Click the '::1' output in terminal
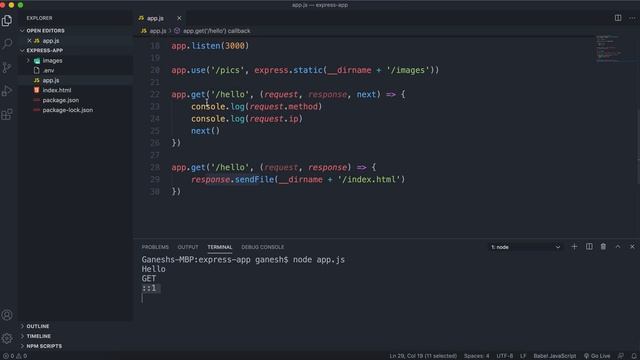Image resolution: width=640 pixels, height=360 pixels. coord(149,288)
